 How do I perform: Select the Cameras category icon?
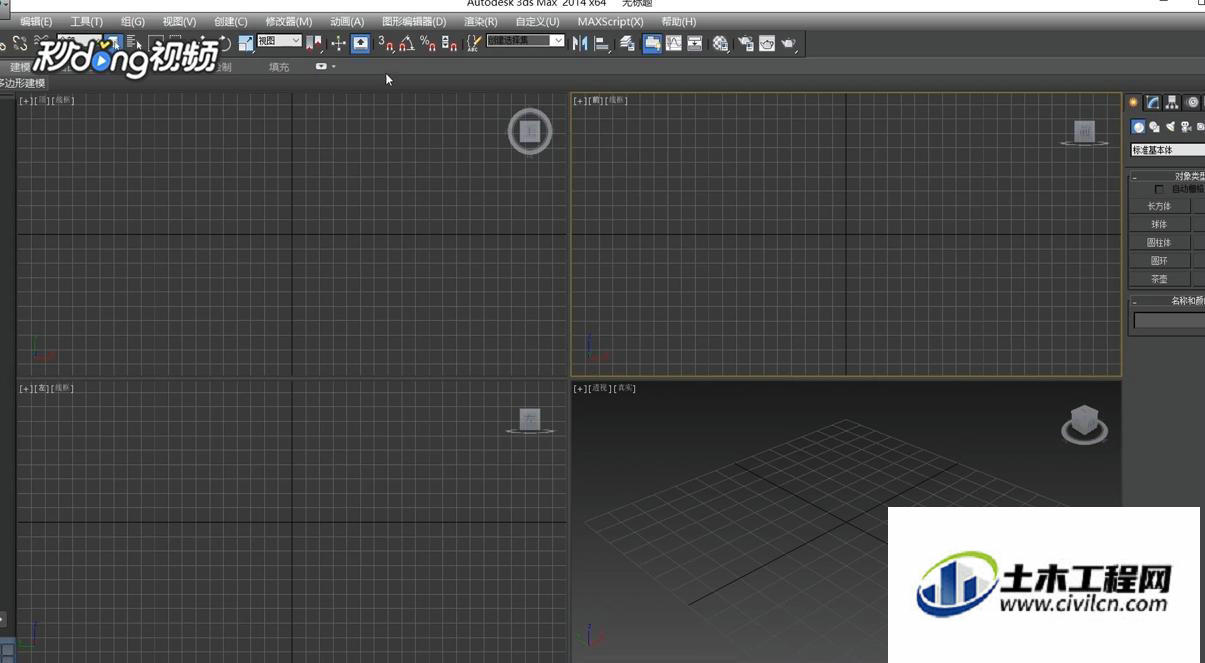pyautogui.click(x=1186, y=127)
